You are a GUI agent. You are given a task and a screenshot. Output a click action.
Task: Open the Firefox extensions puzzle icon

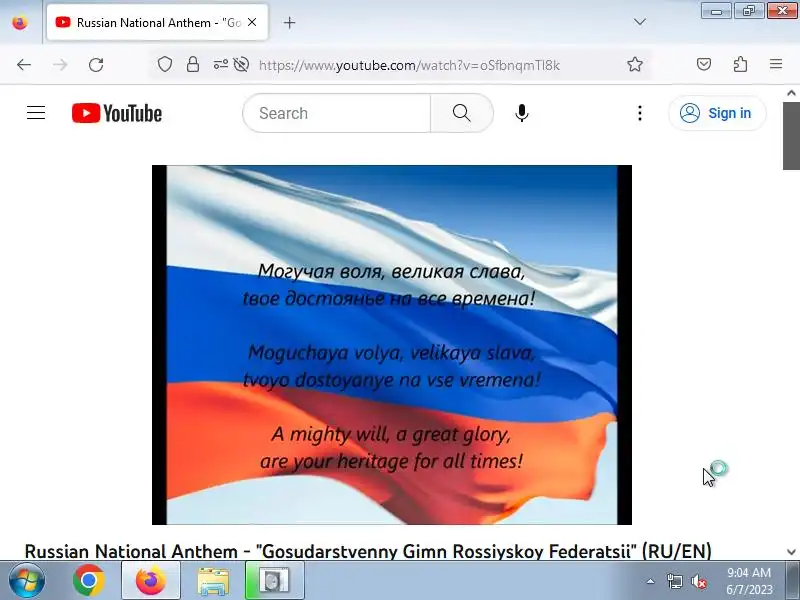pyautogui.click(x=740, y=64)
